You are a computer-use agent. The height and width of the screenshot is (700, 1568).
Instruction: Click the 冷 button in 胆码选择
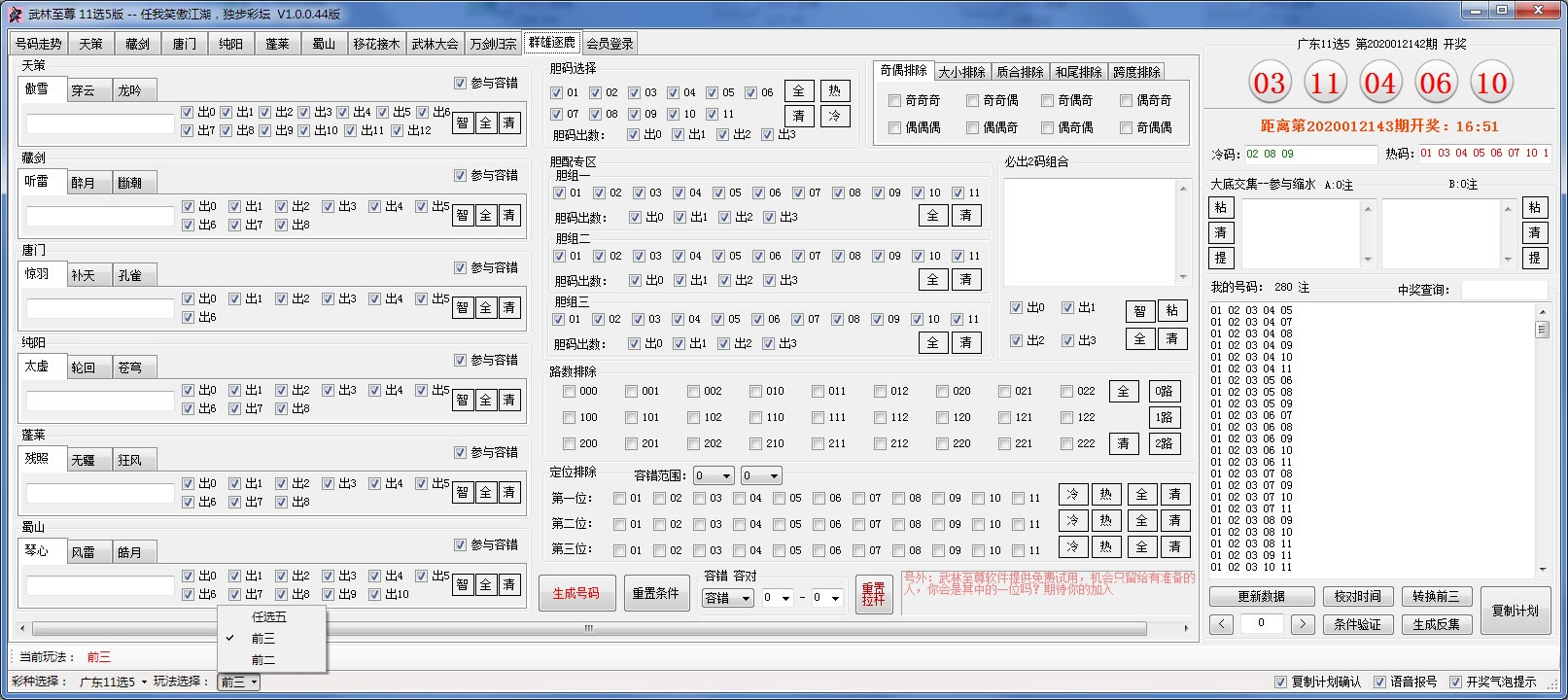point(834,116)
